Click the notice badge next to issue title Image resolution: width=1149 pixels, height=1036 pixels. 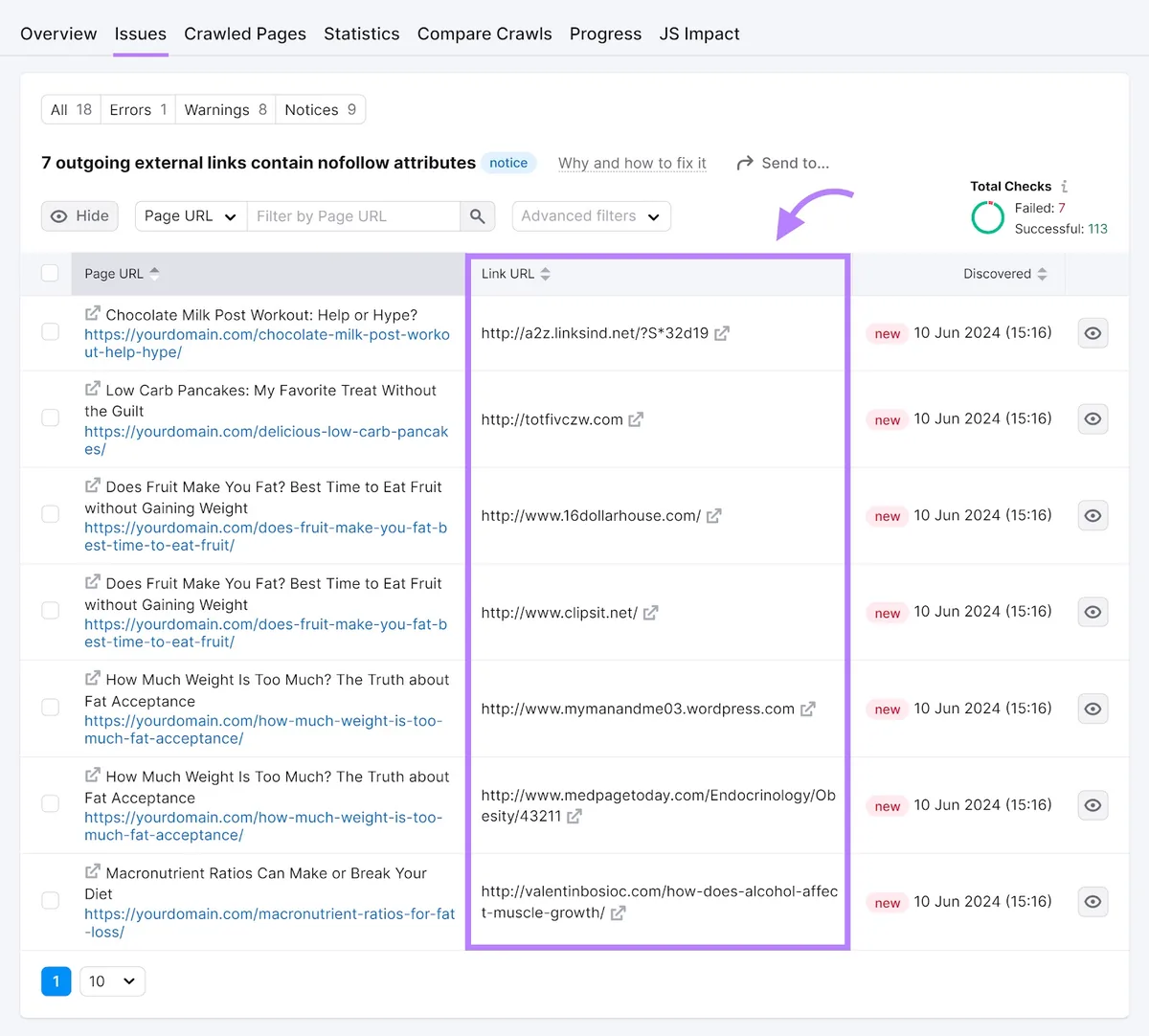pyautogui.click(x=508, y=164)
